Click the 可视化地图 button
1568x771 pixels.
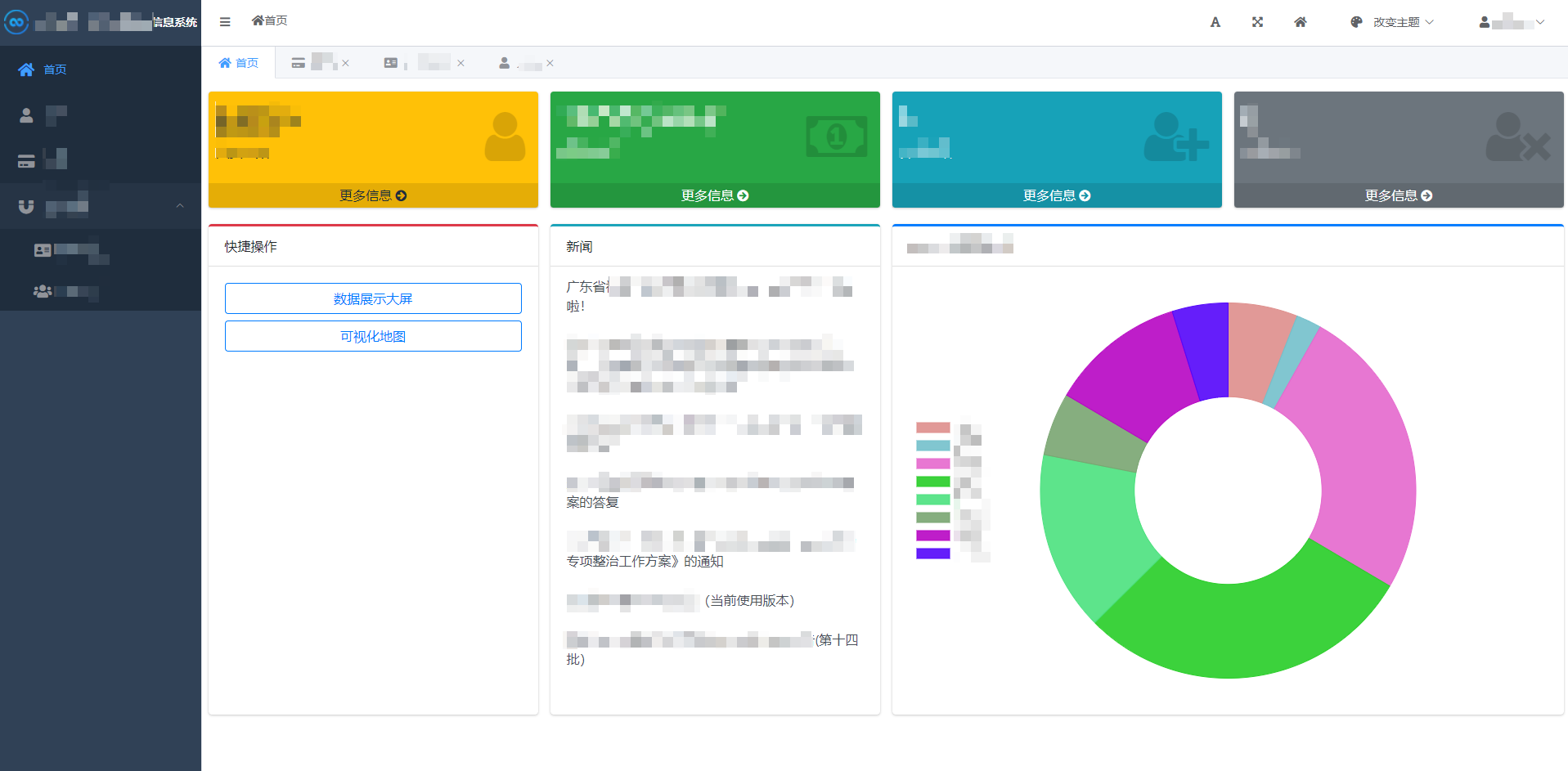pos(373,336)
